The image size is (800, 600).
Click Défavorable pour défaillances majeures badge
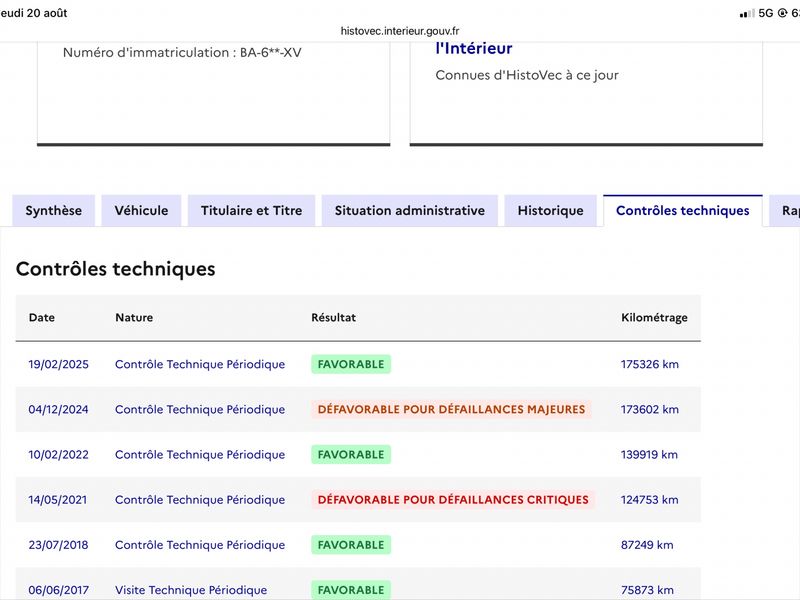coord(452,409)
